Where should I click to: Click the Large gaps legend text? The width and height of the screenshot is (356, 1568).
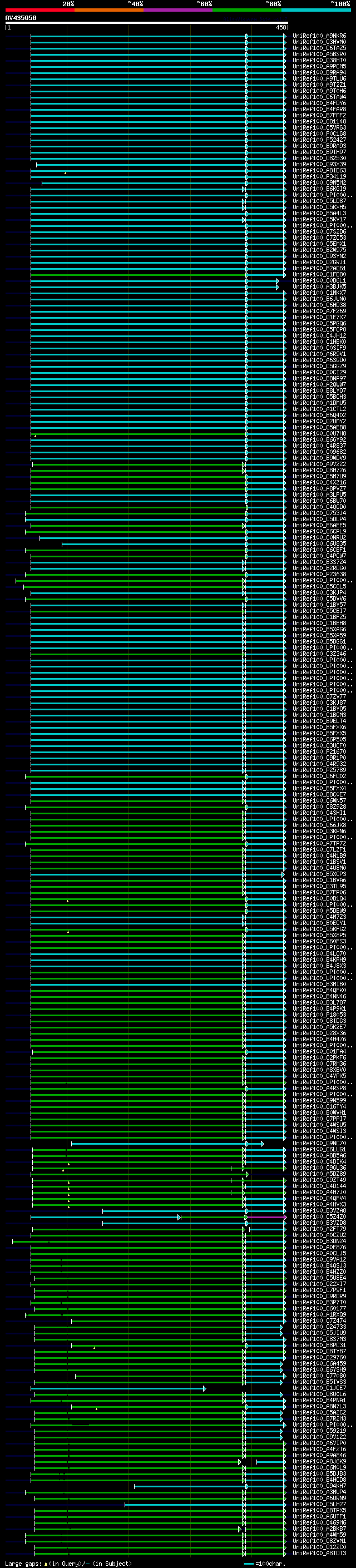[x=67, y=1563]
